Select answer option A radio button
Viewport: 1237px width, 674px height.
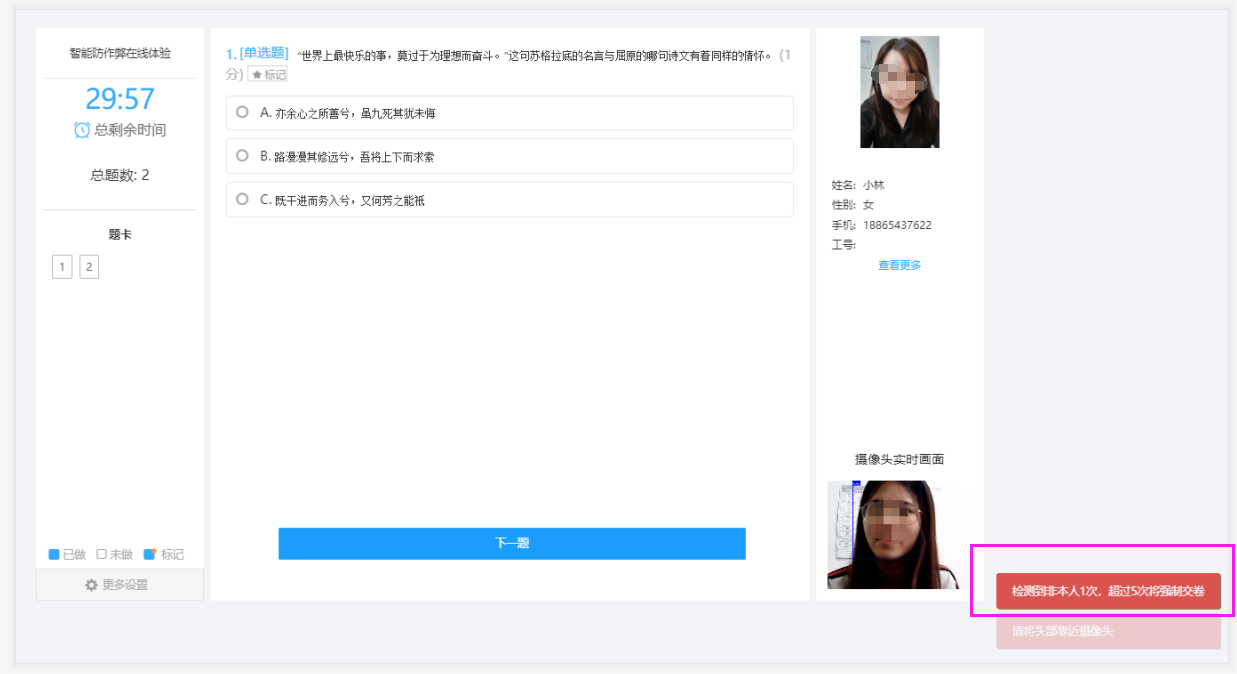(242, 112)
